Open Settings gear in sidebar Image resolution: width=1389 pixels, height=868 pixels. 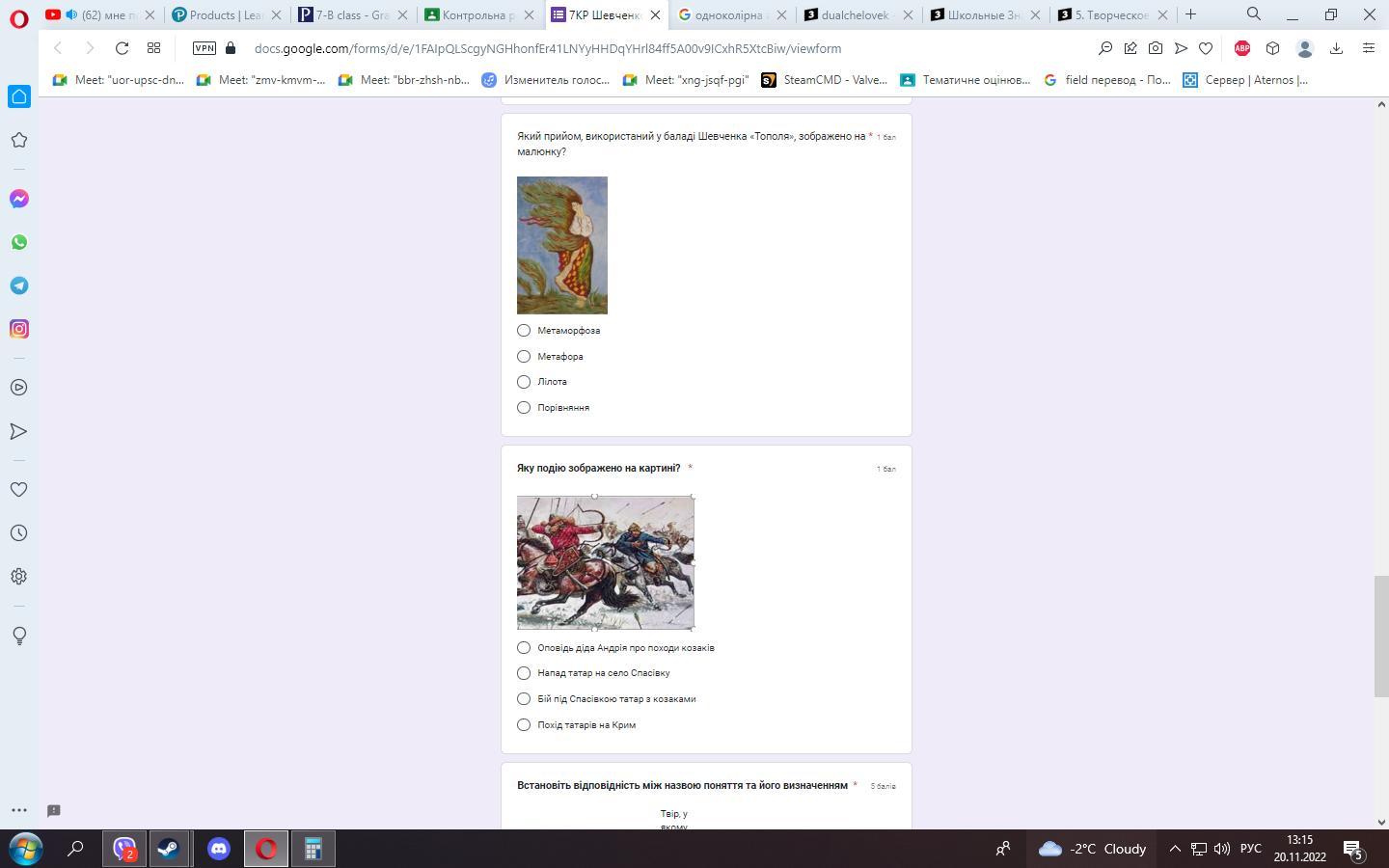(19, 577)
